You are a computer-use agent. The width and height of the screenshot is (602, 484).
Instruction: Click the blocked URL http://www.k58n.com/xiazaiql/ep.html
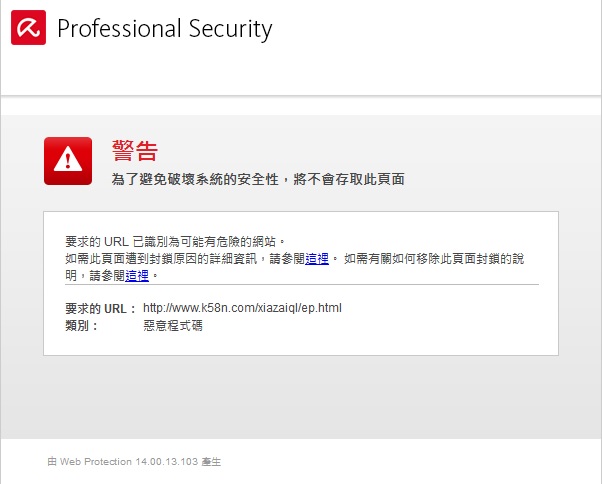242,308
